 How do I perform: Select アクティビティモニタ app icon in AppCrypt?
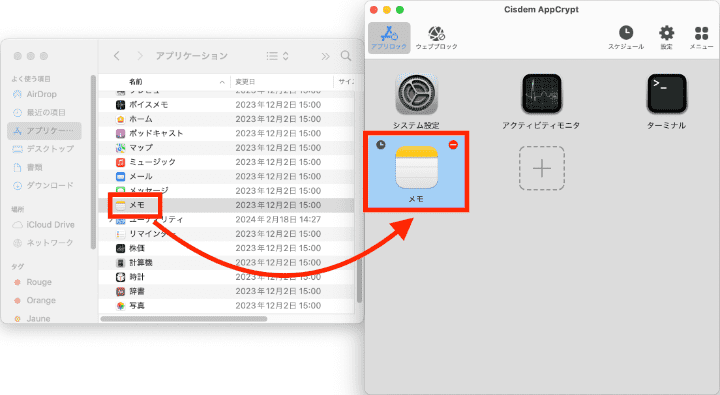[541, 94]
